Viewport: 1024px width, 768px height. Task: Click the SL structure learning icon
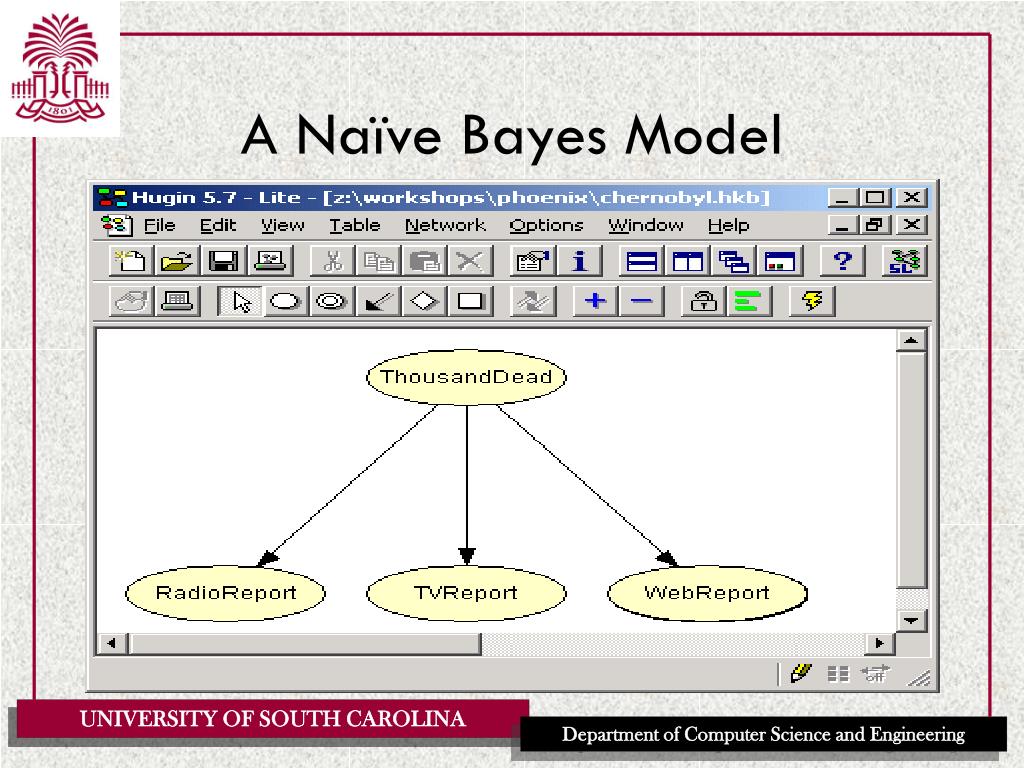click(x=904, y=261)
